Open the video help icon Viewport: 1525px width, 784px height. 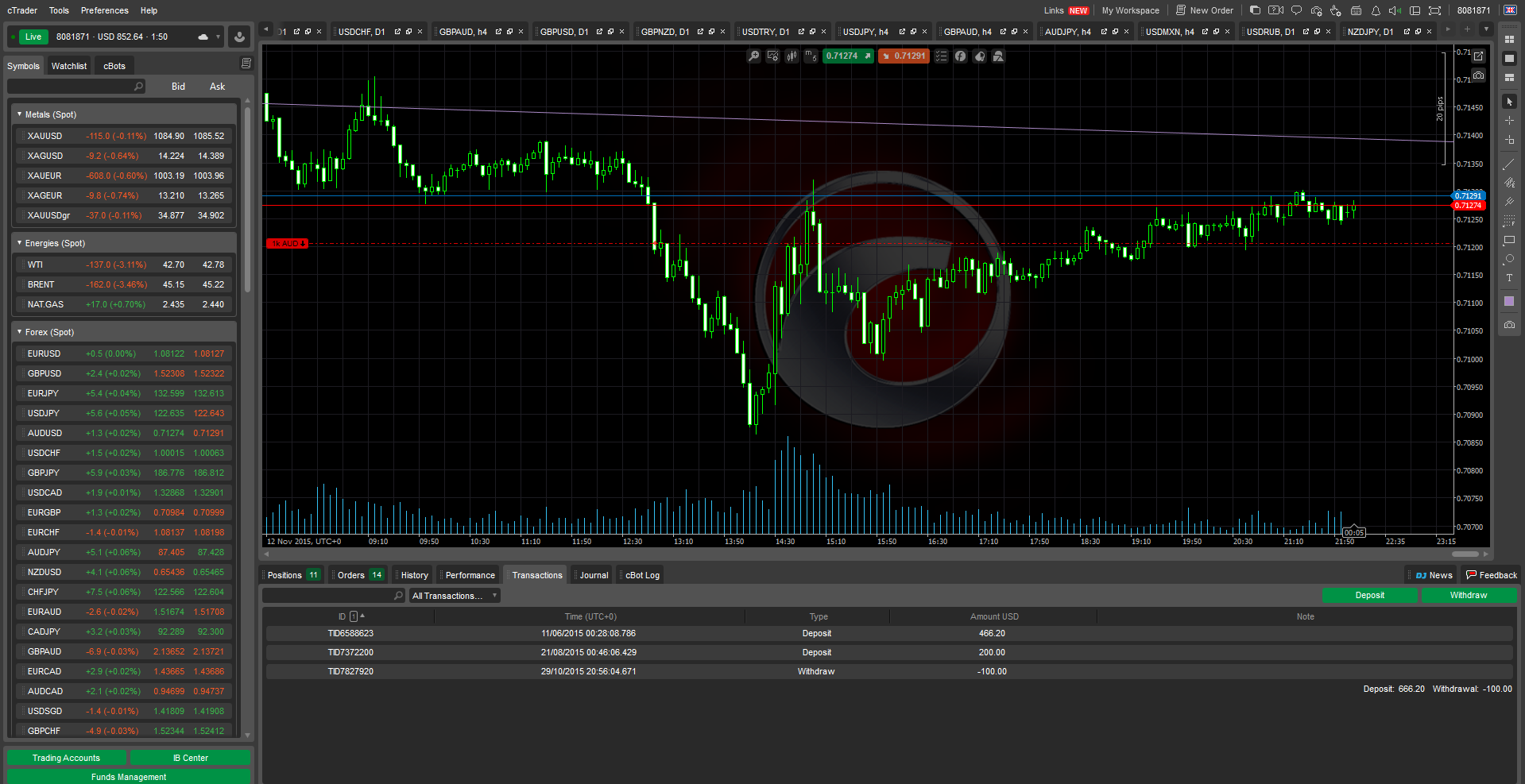coord(1275,10)
